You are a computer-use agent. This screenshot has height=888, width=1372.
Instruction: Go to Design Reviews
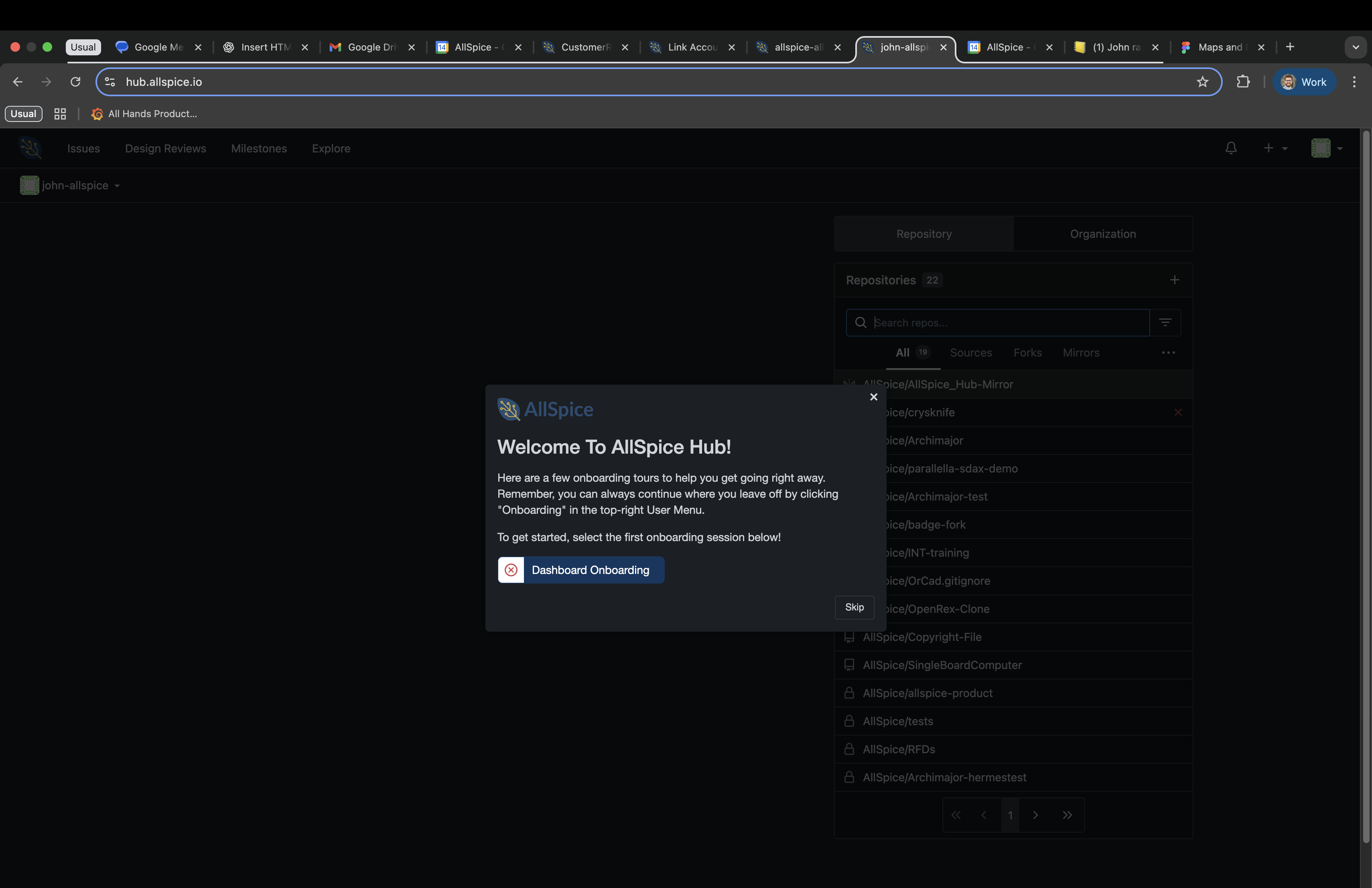(165, 148)
